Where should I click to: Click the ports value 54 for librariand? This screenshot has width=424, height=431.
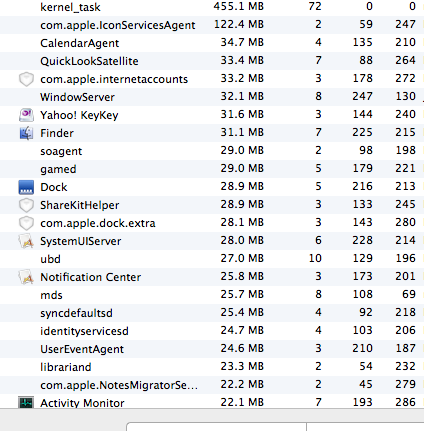point(366,366)
